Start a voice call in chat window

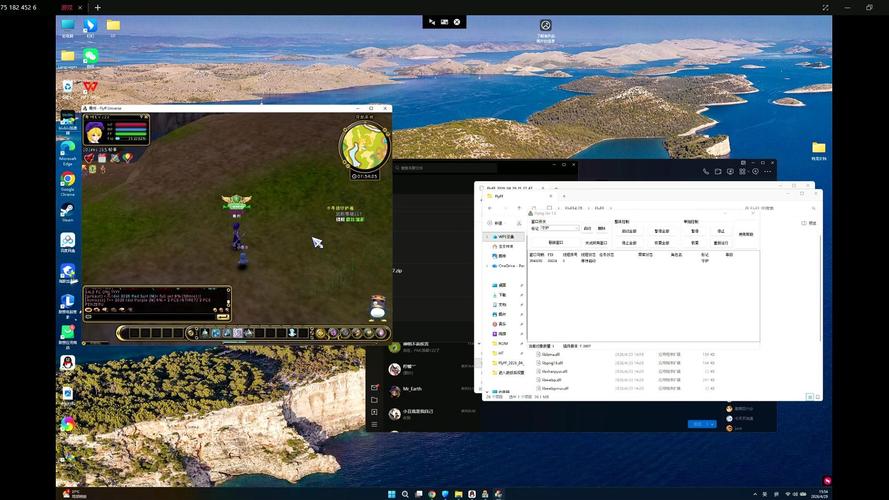[705, 171]
